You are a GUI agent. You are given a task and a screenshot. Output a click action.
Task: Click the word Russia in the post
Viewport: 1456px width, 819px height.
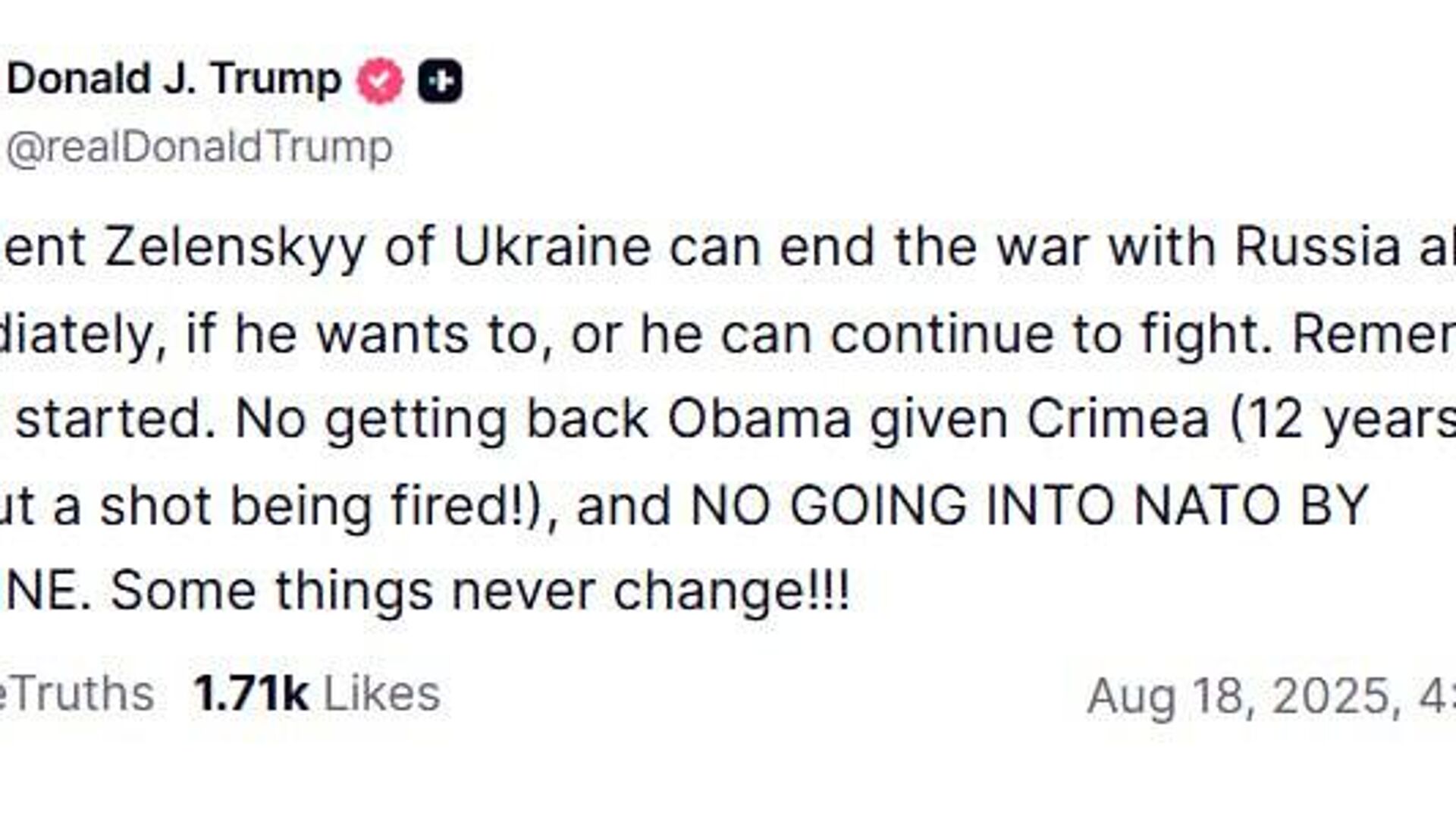[x=1317, y=246]
